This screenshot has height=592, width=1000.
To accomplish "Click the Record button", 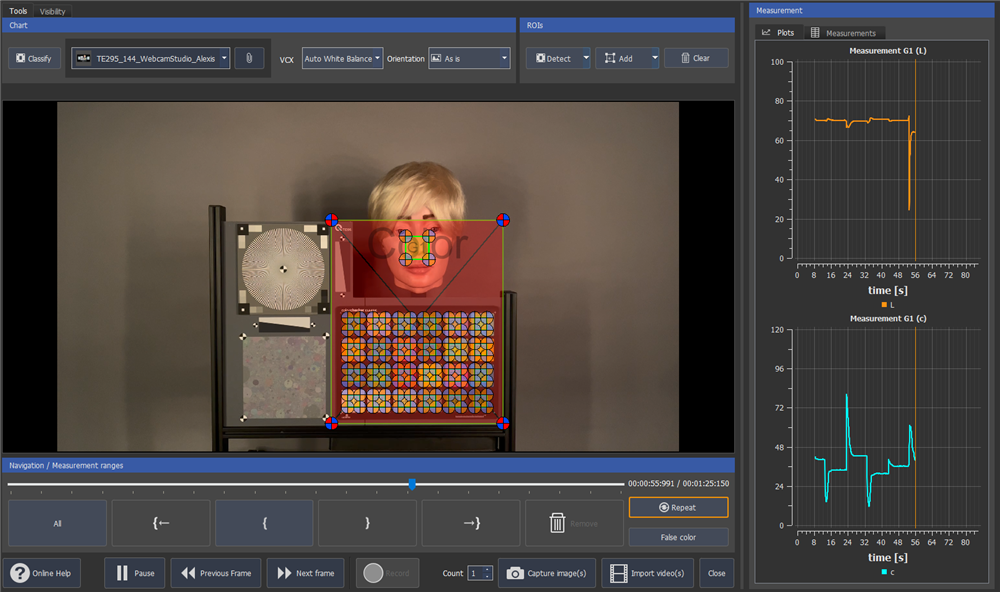I will 387,573.
